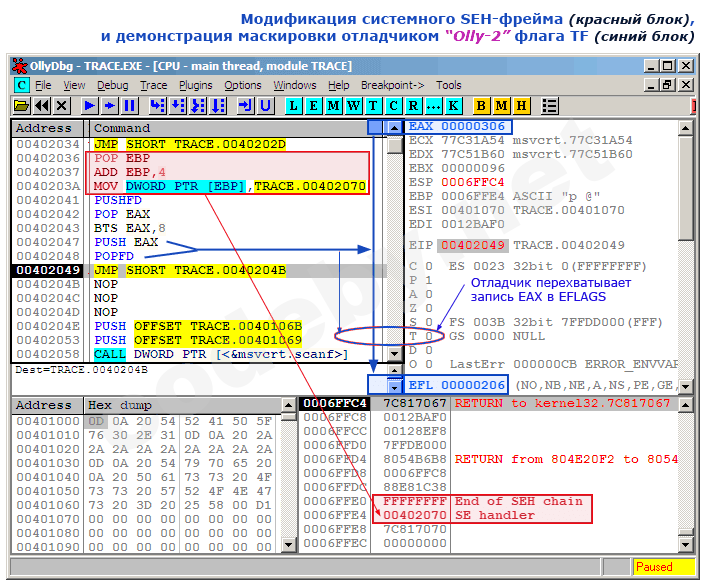Open Memory breakpoints with yellow M icon
This screenshot has height=587, width=708.
pyautogui.click(x=501, y=106)
